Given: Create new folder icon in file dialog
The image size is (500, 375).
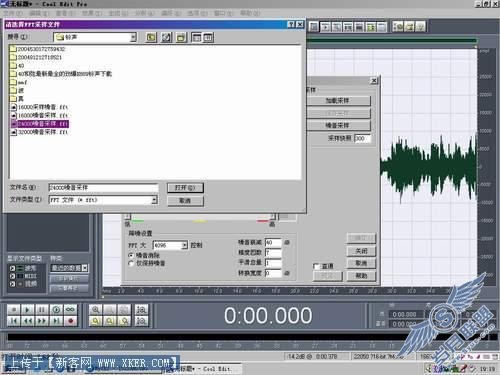Looking at the screenshot, I should click(181, 37).
